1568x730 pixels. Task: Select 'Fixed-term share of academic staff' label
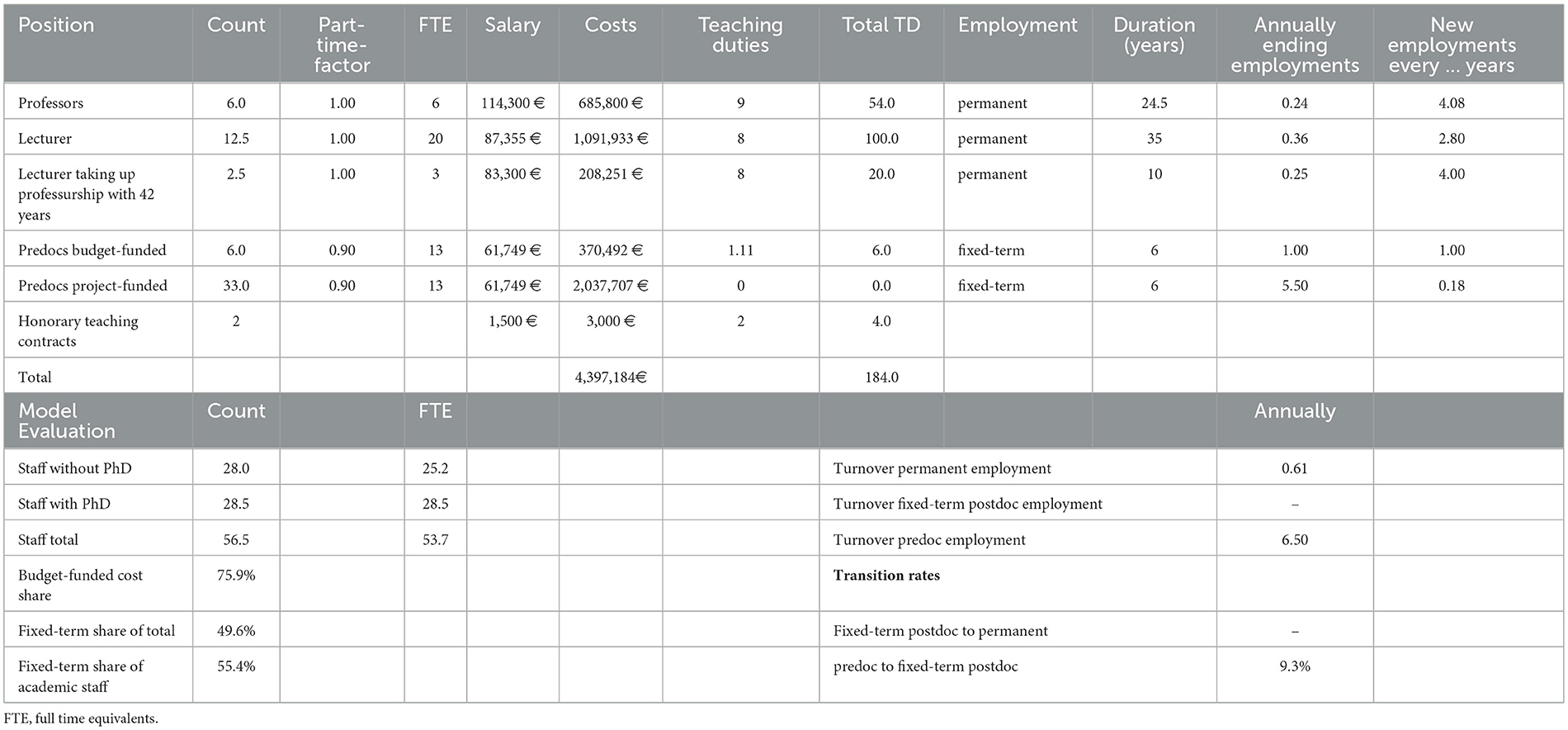pyautogui.click(x=81, y=676)
